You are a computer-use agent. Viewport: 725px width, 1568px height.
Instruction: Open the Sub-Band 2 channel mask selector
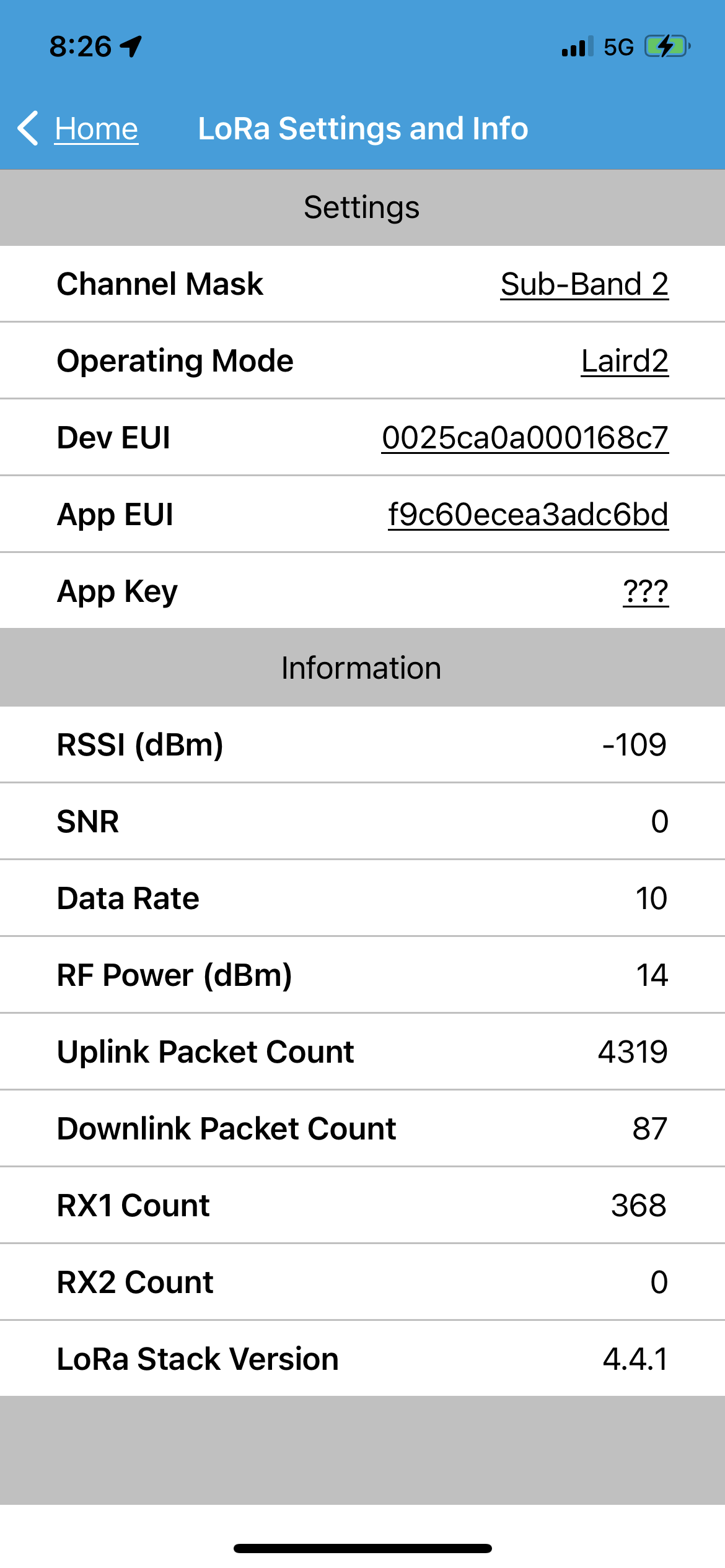(584, 284)
